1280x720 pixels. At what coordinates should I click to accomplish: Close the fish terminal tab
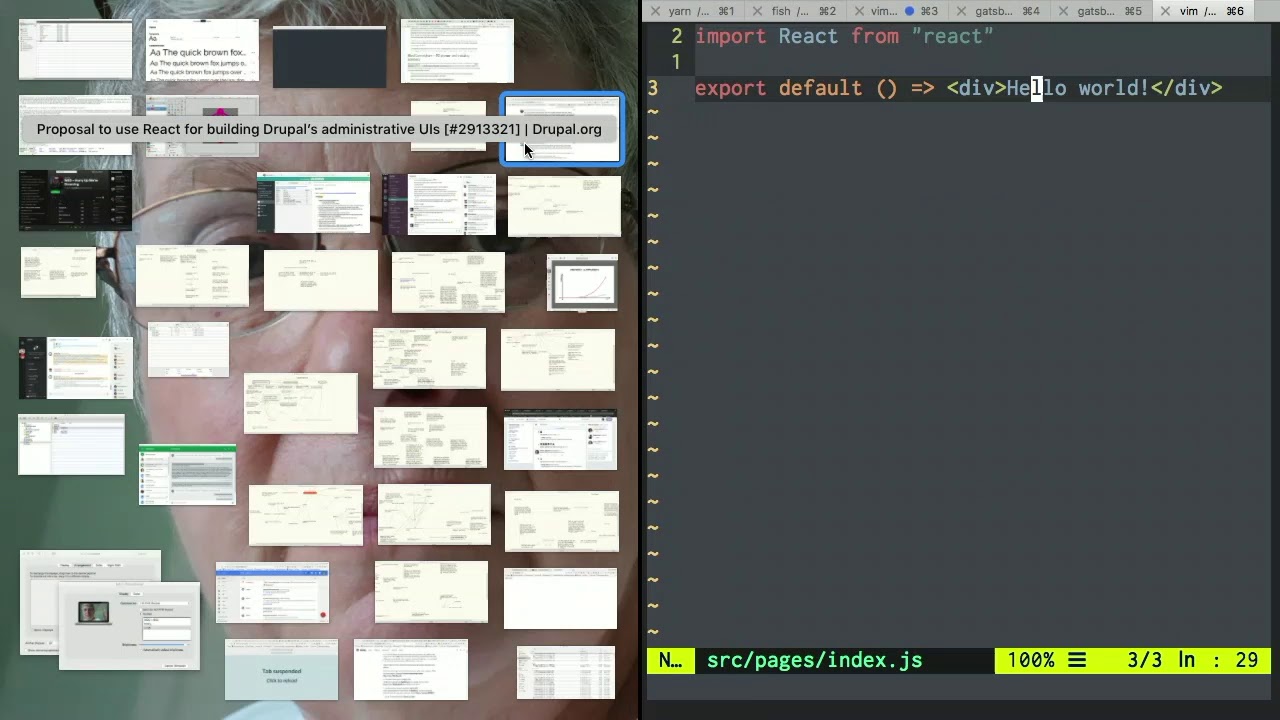(x=757, y=11)
